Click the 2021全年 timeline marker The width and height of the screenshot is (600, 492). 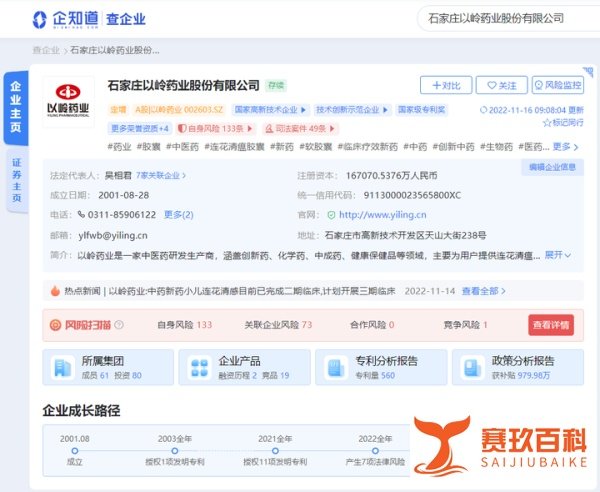tap(275, 451)
